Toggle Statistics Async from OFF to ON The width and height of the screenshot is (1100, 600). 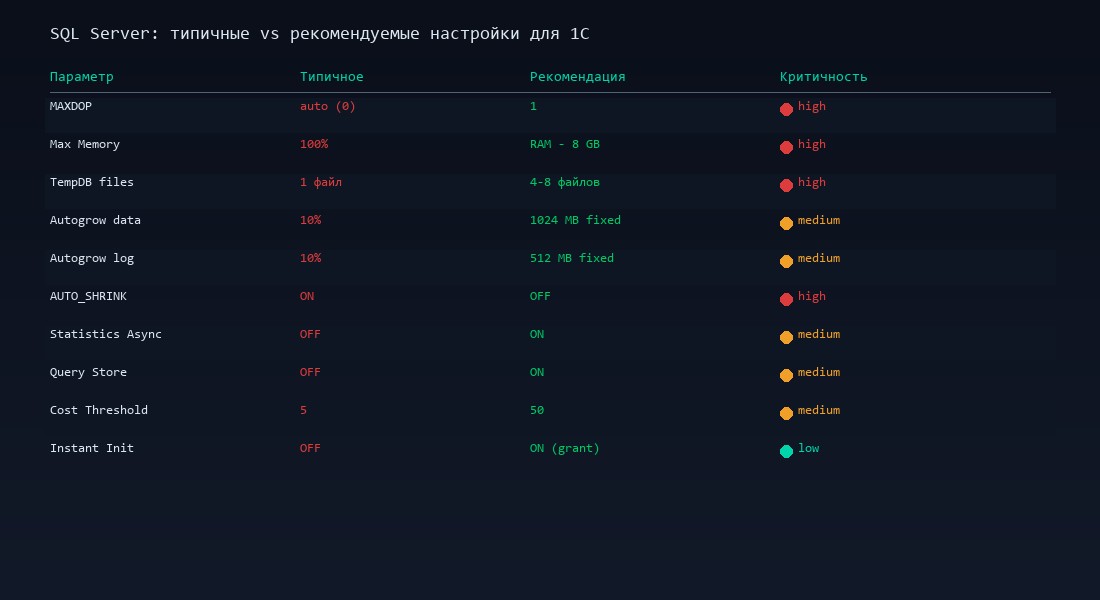coord(310,334)
